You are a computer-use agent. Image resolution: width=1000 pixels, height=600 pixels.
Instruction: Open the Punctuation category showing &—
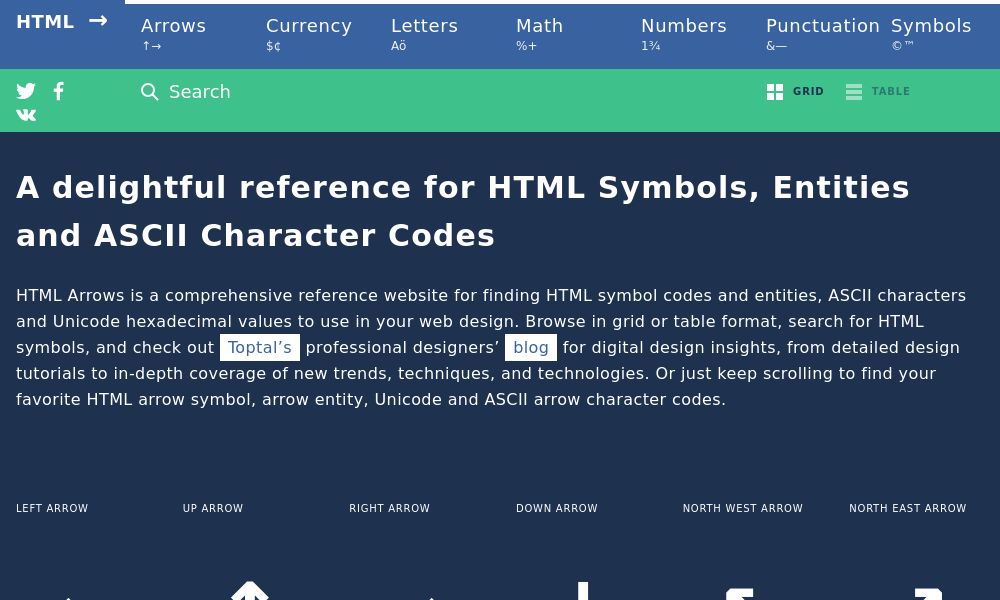click(822, 33)
